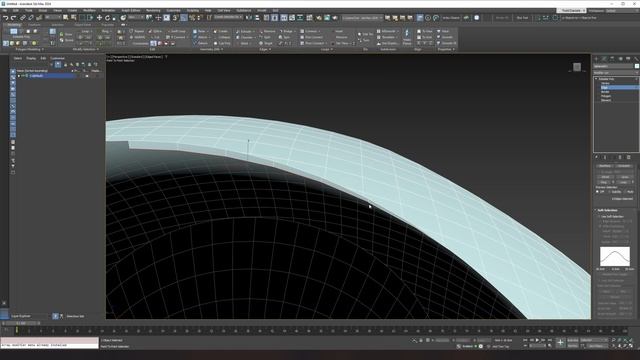This screenshot has width=640, height=360.
Task: Enable Use Soft Selection checkbox
Action: click(599, 217)
